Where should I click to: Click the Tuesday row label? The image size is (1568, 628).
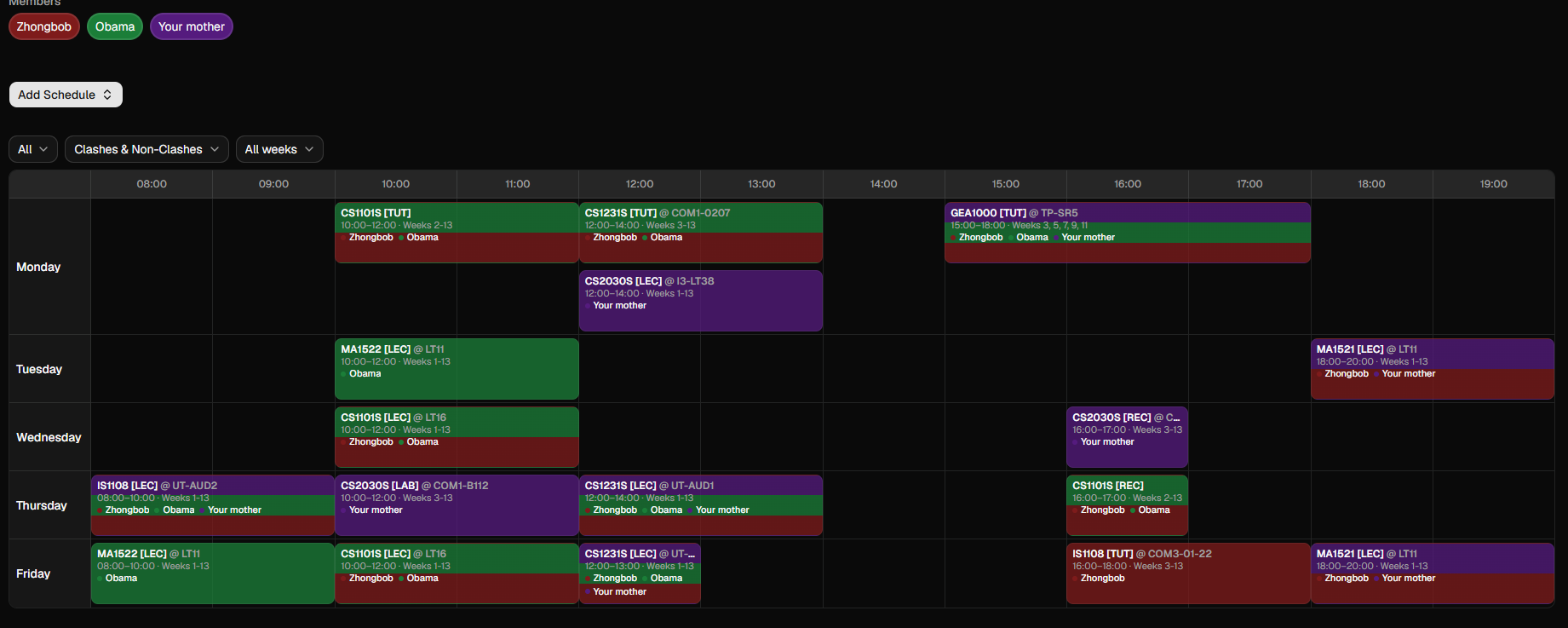pos(39,369)
